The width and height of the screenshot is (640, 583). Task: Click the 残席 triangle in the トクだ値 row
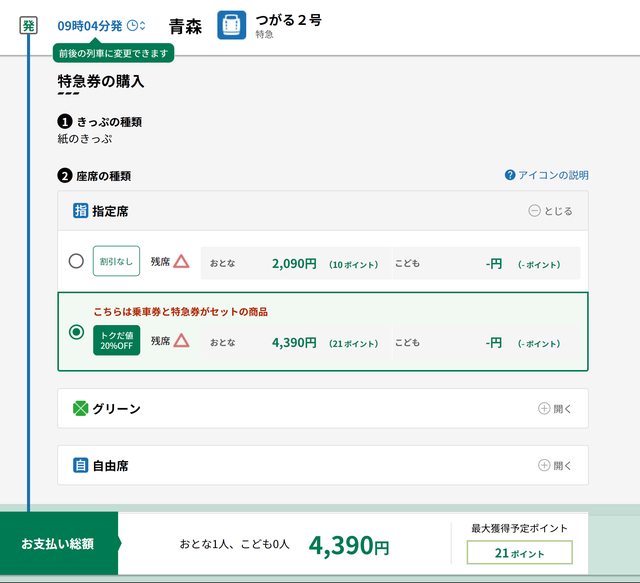coord(181,341)
